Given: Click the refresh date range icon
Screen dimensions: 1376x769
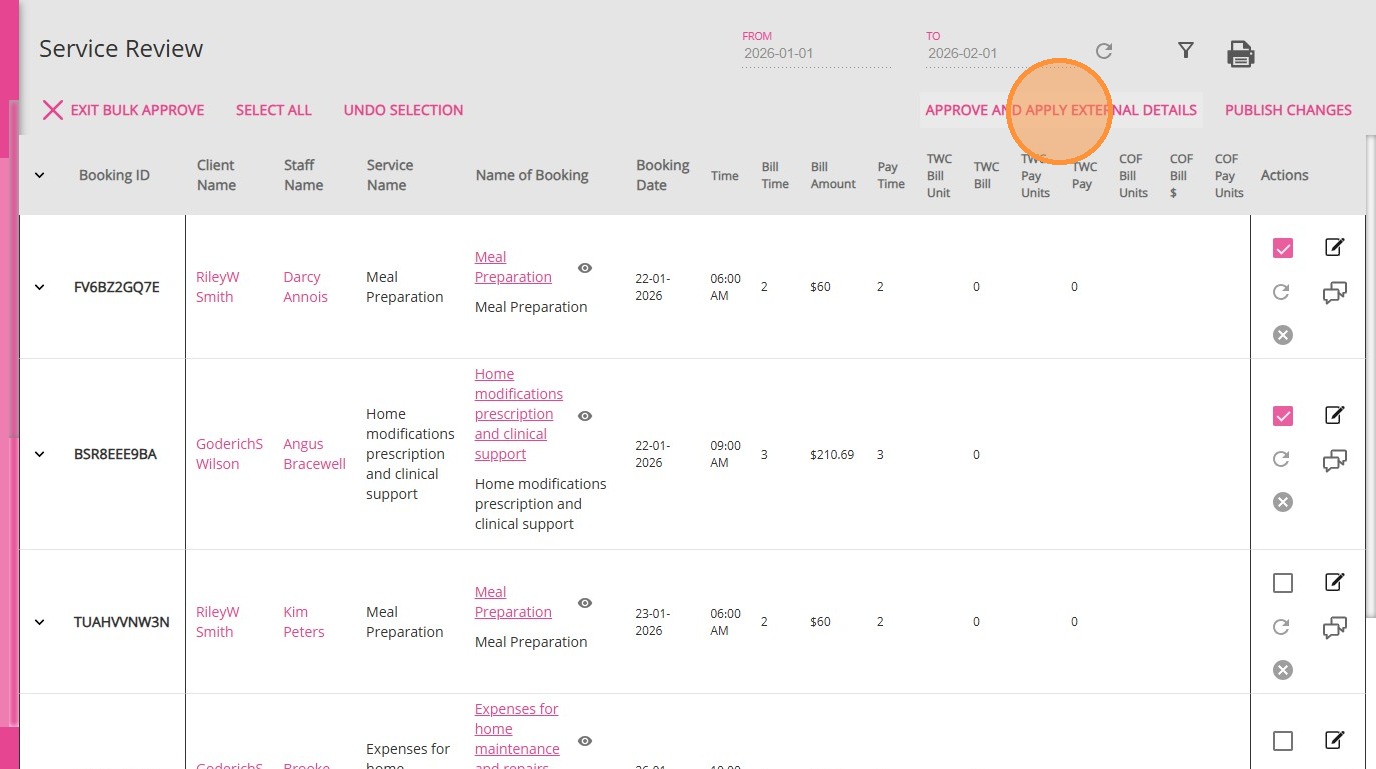Looking at the screenshot, I should (x=1104, y=52).
